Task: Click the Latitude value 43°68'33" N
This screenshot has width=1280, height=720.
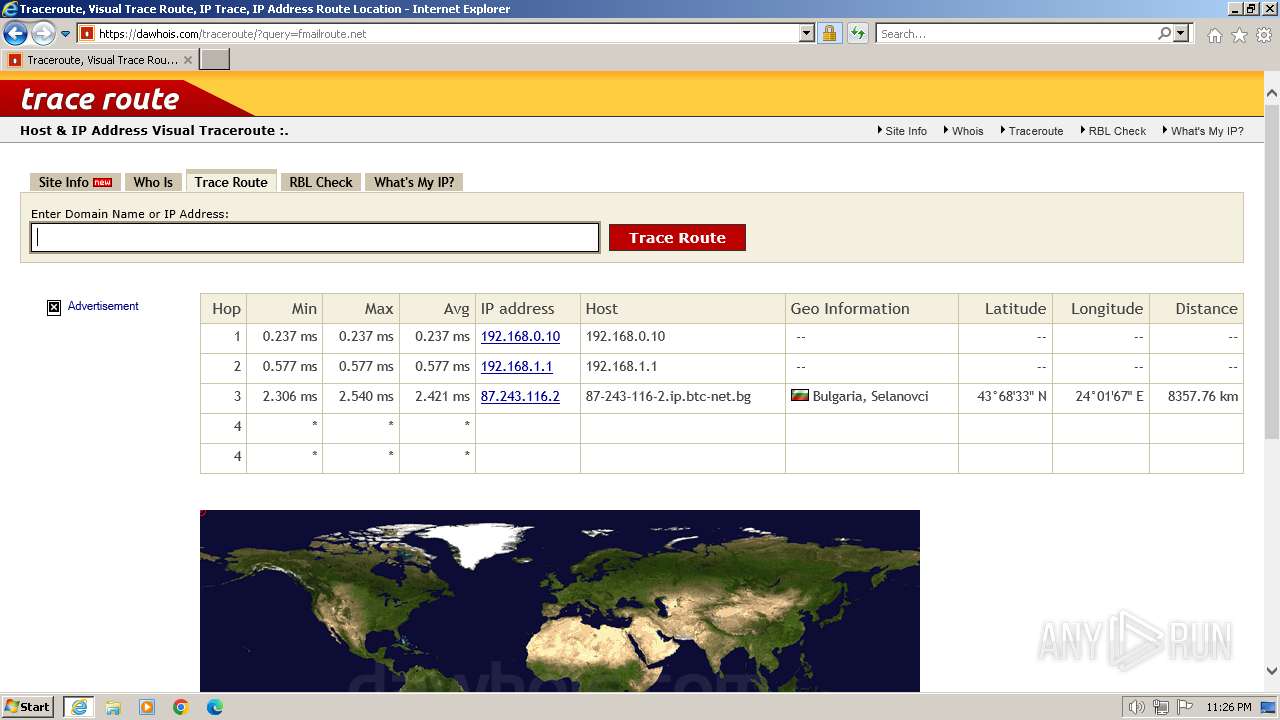Action: 1012,397
